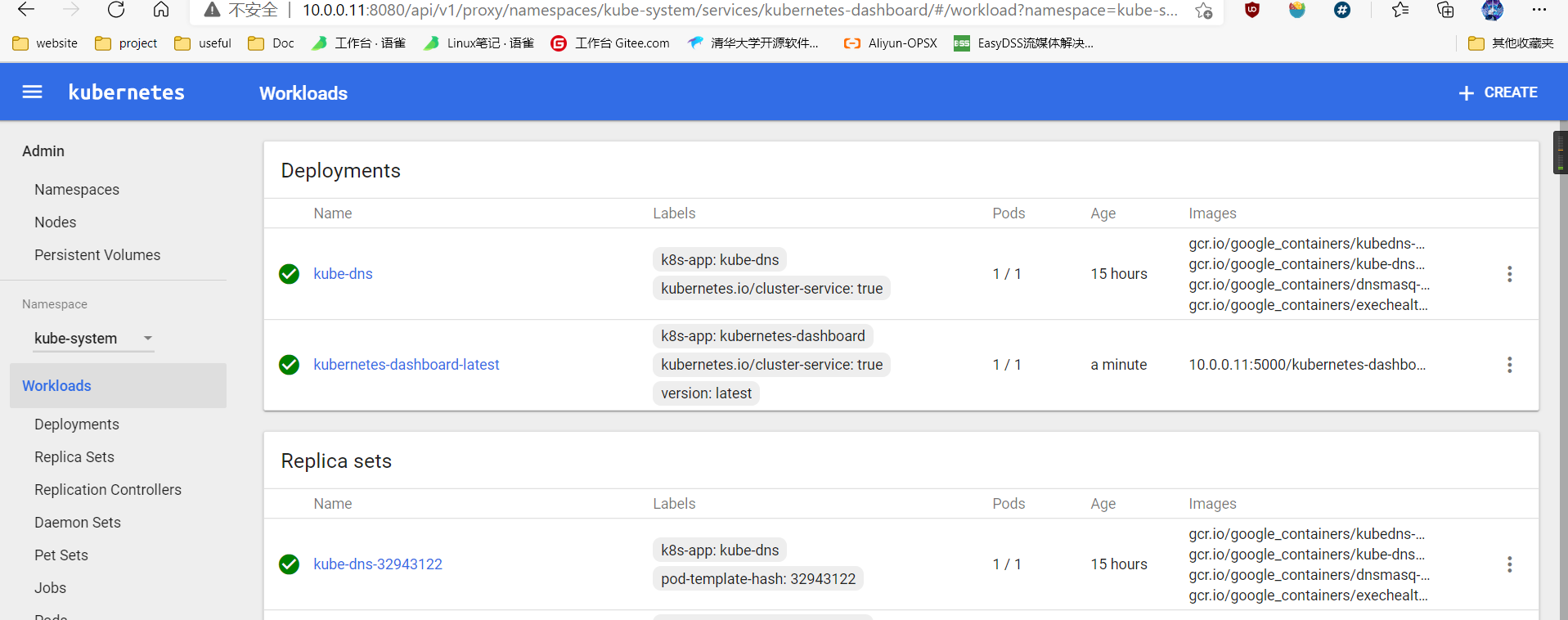Click the not-secure warning triangle icon

pyautogui.click(x=212, y=10)
